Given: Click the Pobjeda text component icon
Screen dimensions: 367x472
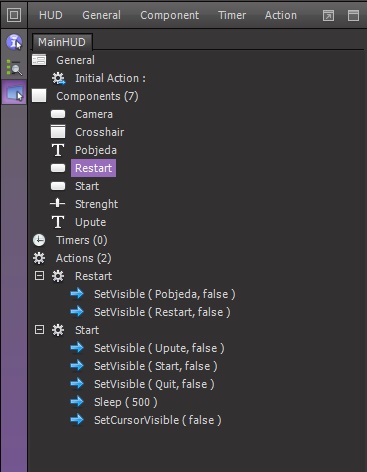Looking at the screenshot, I should coord(58,150).
